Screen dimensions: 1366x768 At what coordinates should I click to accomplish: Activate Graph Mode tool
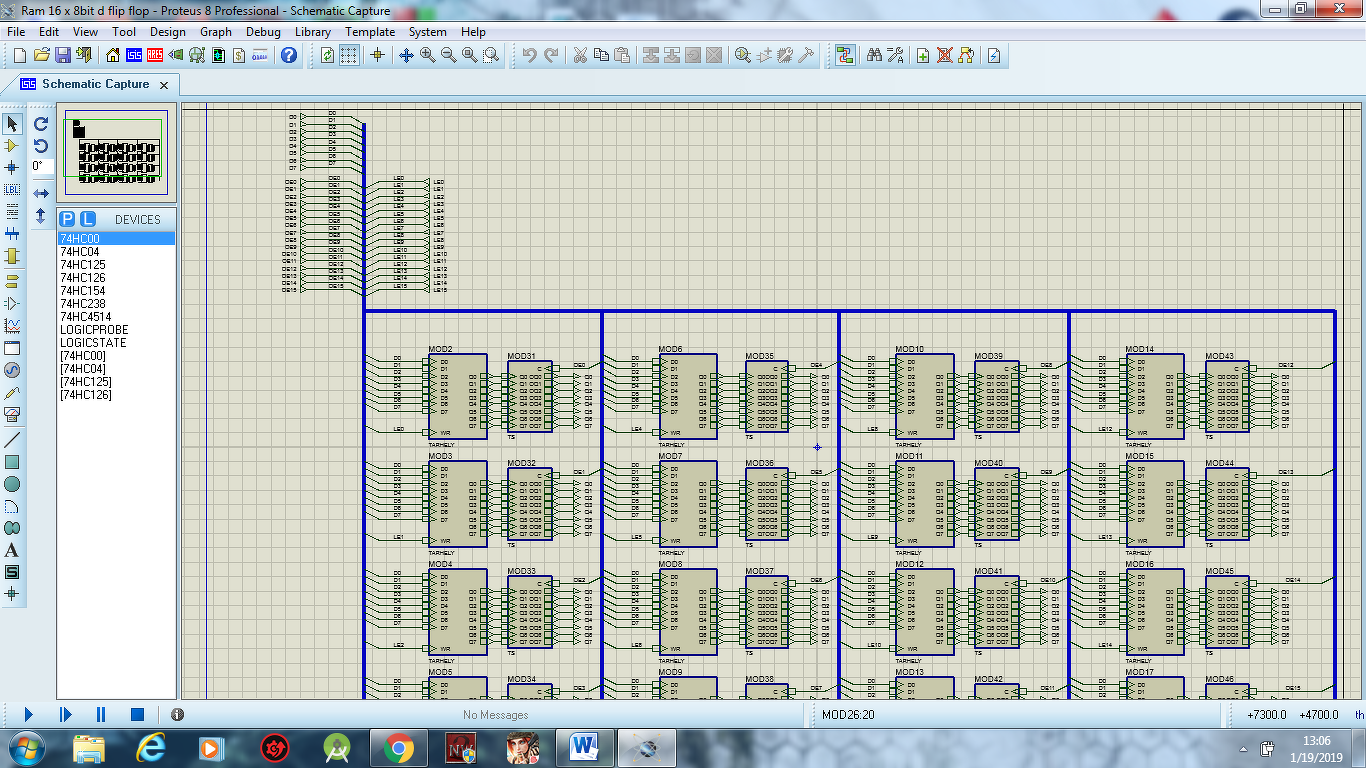pos(12,326)
